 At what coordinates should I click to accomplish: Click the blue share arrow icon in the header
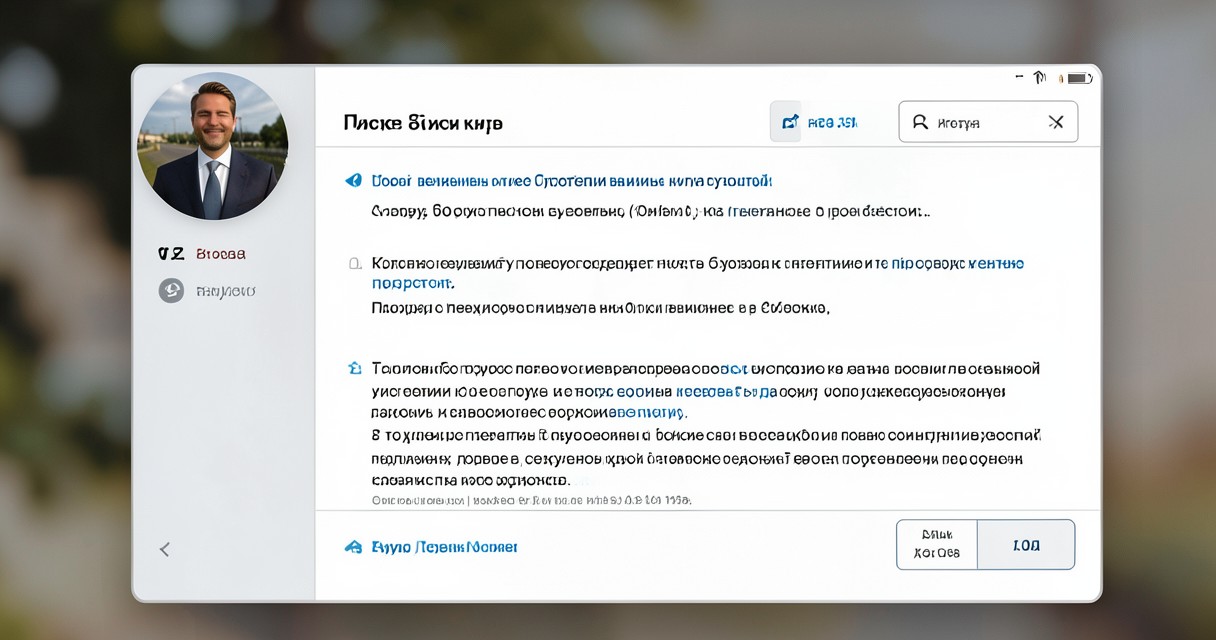click(789, 122)
